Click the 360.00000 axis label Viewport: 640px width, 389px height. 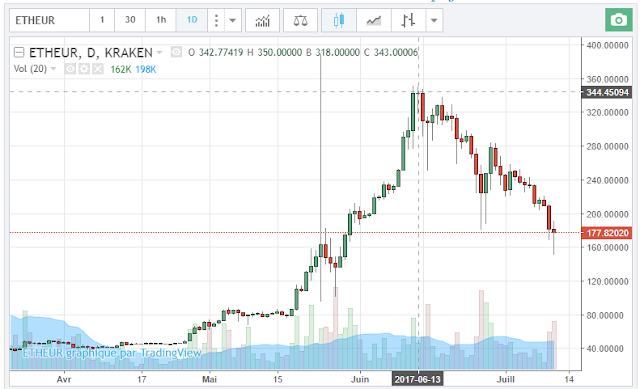(607, 79)
